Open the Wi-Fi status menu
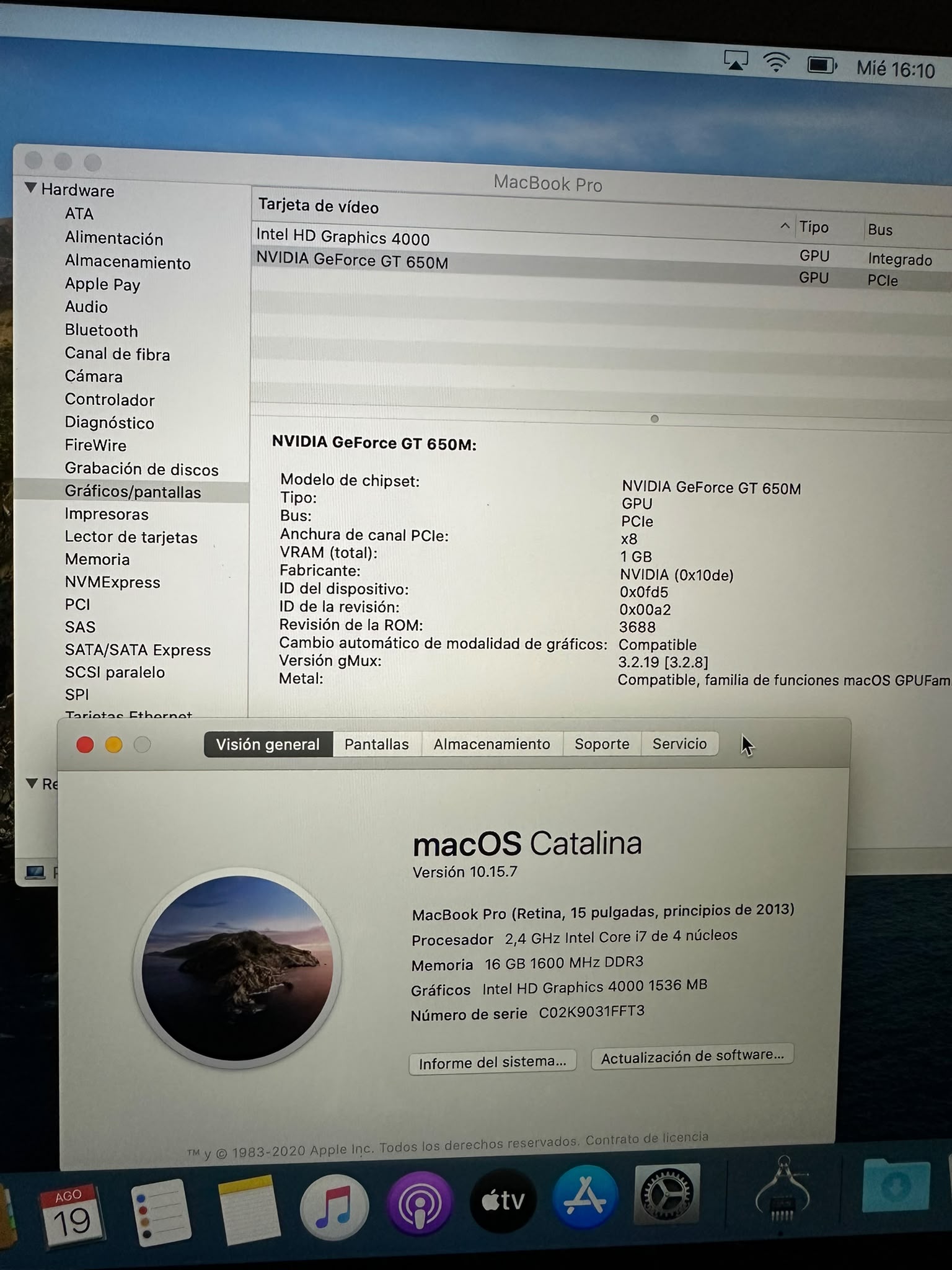 pos(776,63)
